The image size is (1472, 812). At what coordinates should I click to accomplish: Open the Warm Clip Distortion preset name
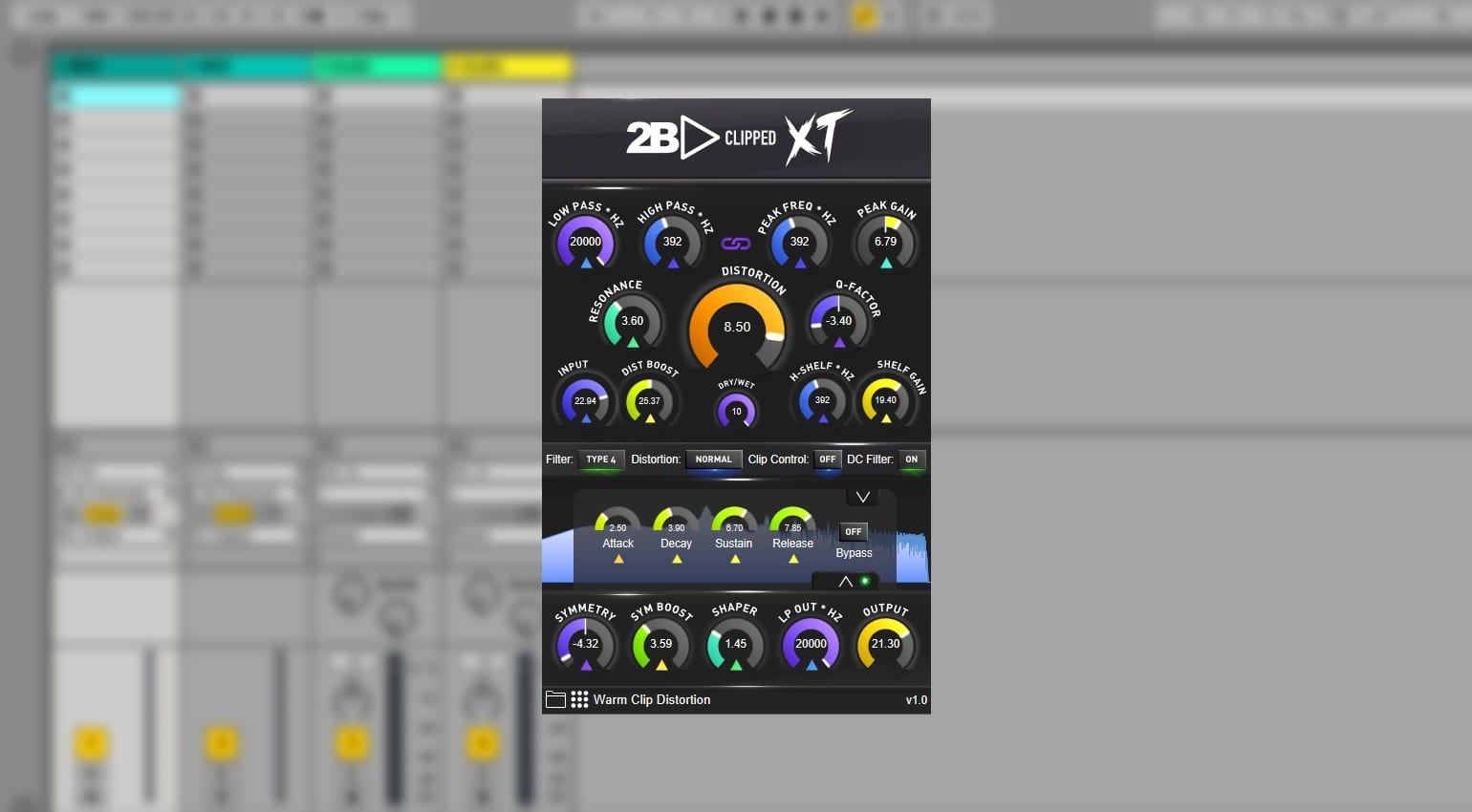(x=652, y=699)
